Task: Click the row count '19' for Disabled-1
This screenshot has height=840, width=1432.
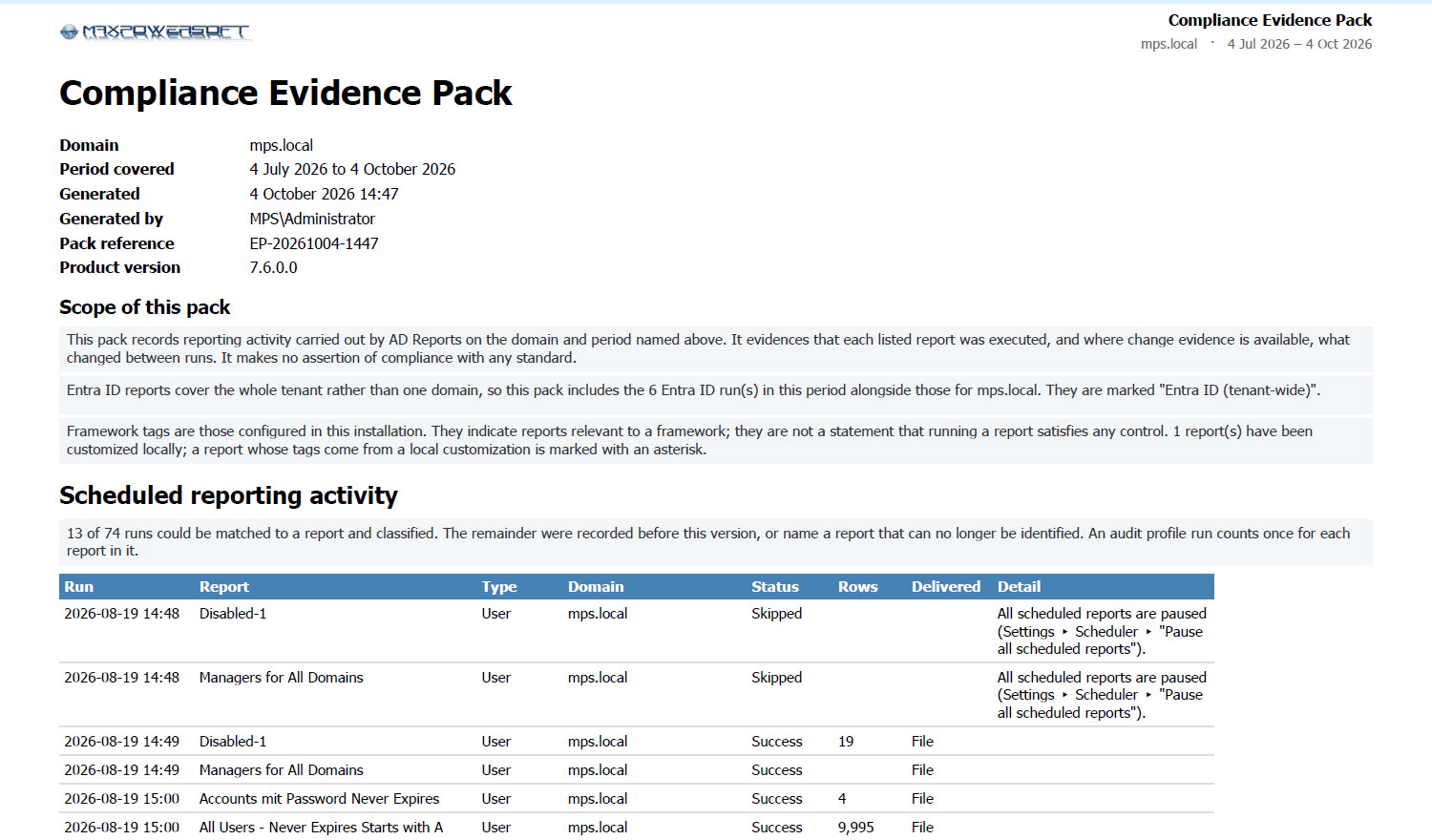Action: 846,742
